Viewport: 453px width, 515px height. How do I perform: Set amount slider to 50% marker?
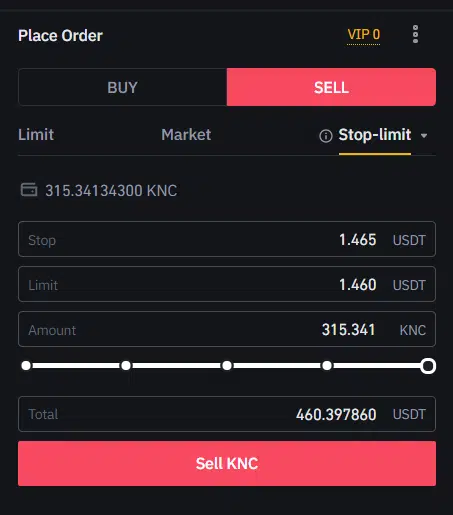(x=227, y=366)
